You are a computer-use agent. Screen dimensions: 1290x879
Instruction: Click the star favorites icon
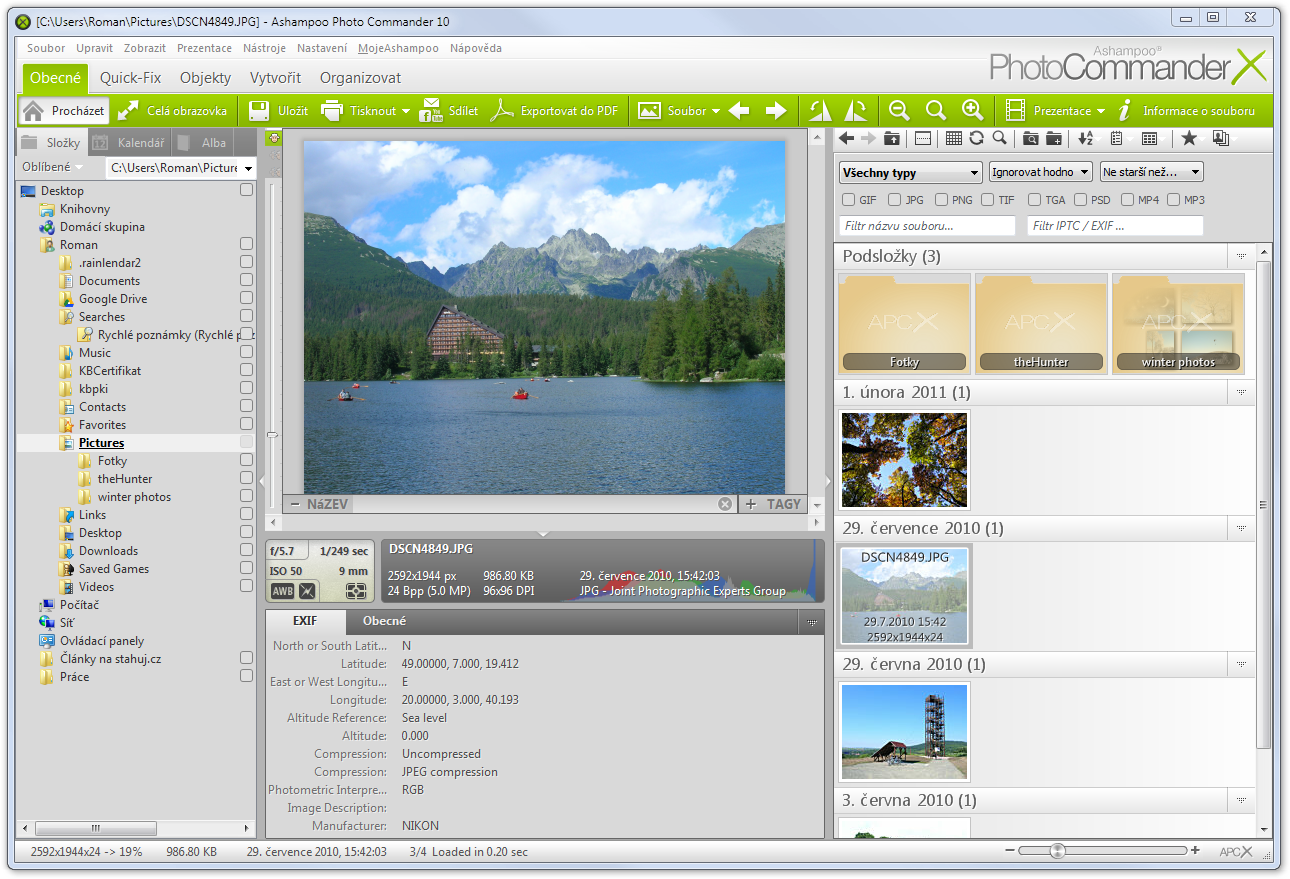[x=1189, y=139]
